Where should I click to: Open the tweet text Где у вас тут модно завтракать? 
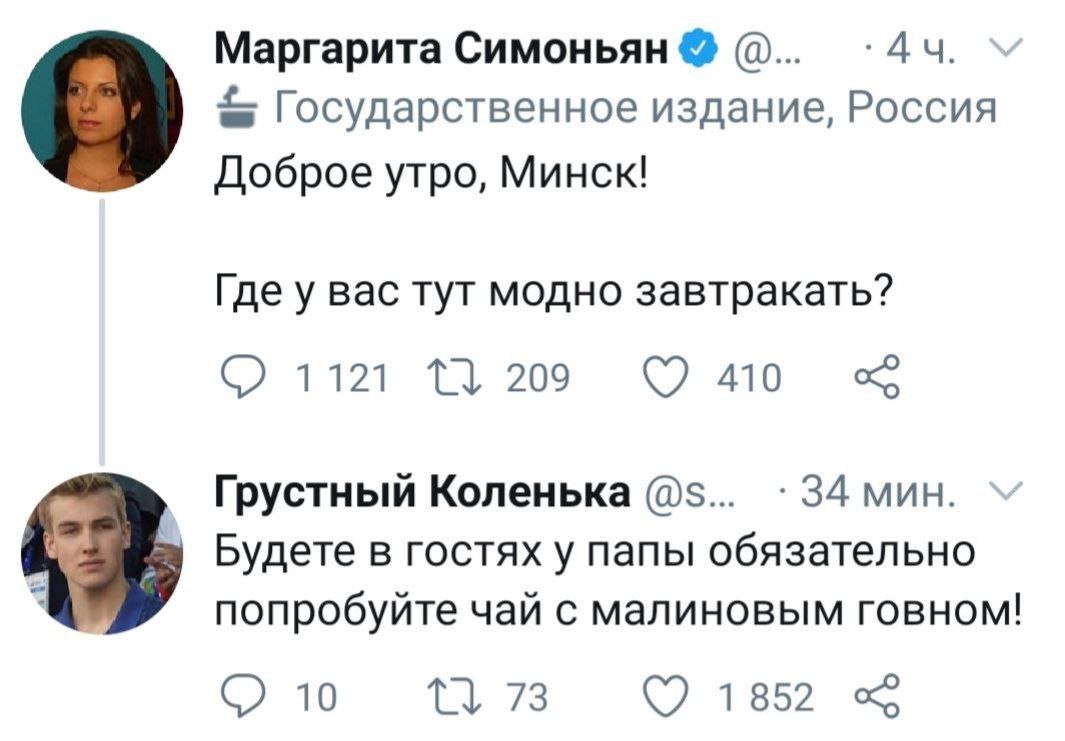click(x=554, y=294)
